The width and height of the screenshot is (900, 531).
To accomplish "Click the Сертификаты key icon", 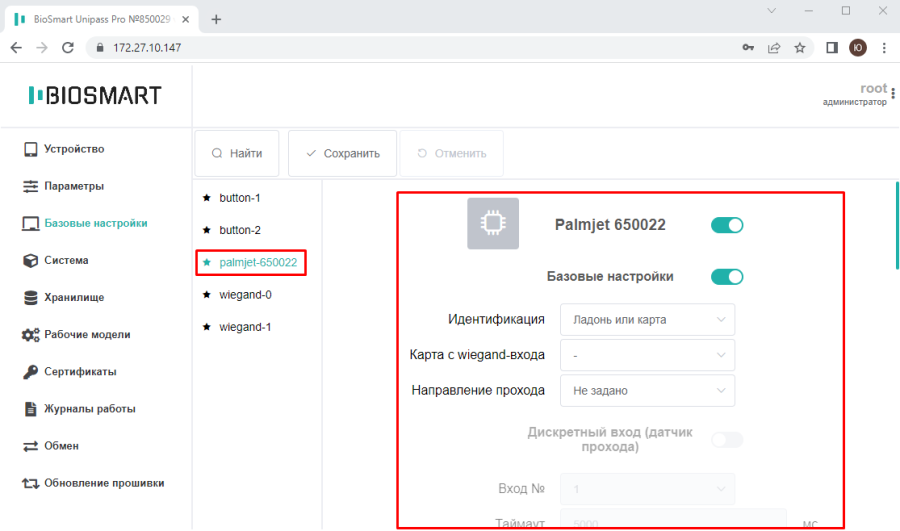I will tap(30, 372).
